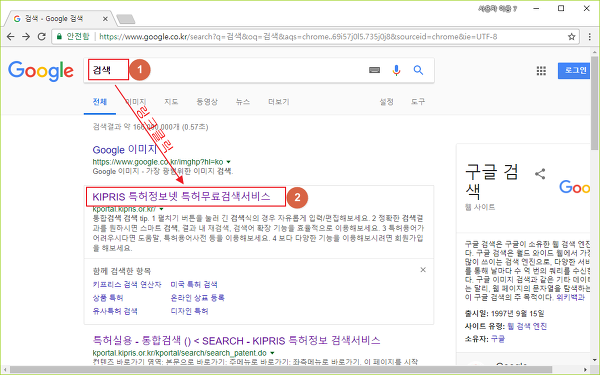Start voice search with the microphone icon

(x=396, y=70)
